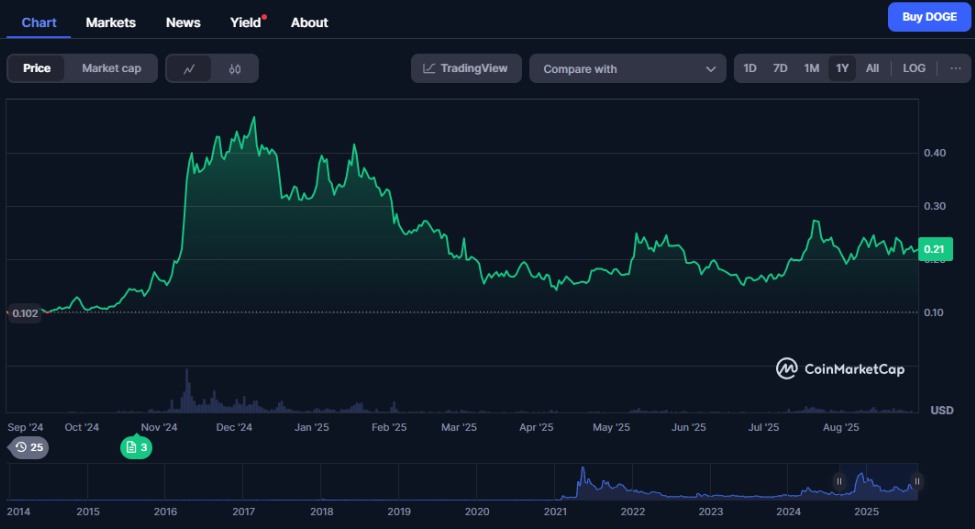Grab the left range handle on overview timeline
Screen dimensions: 975x529
[x=839, y=481]
